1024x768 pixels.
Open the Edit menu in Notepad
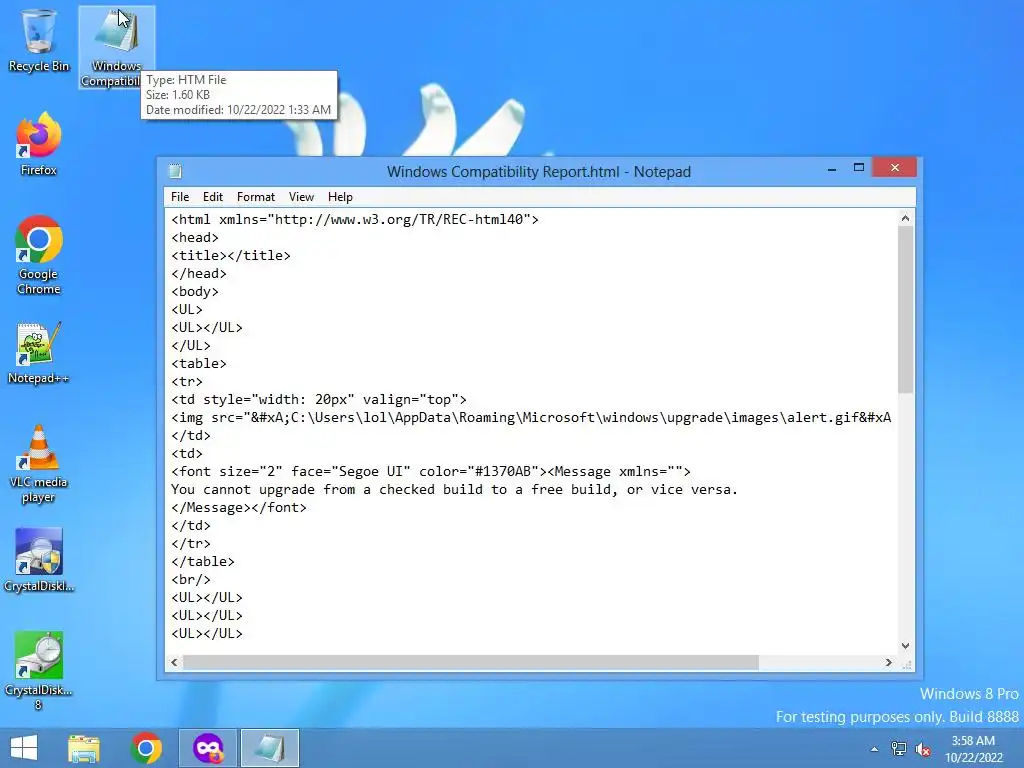click(x=213, y=197)
